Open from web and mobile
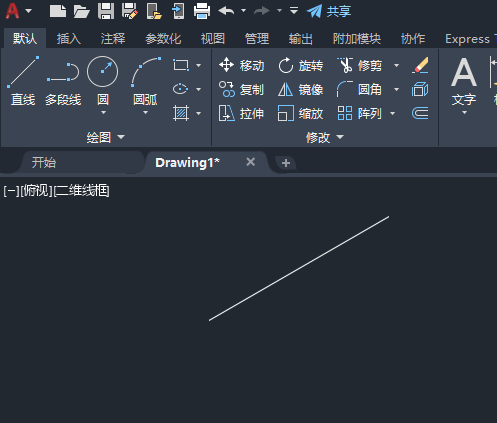This screenshot has height=423, width=497. tap(154, 11)
